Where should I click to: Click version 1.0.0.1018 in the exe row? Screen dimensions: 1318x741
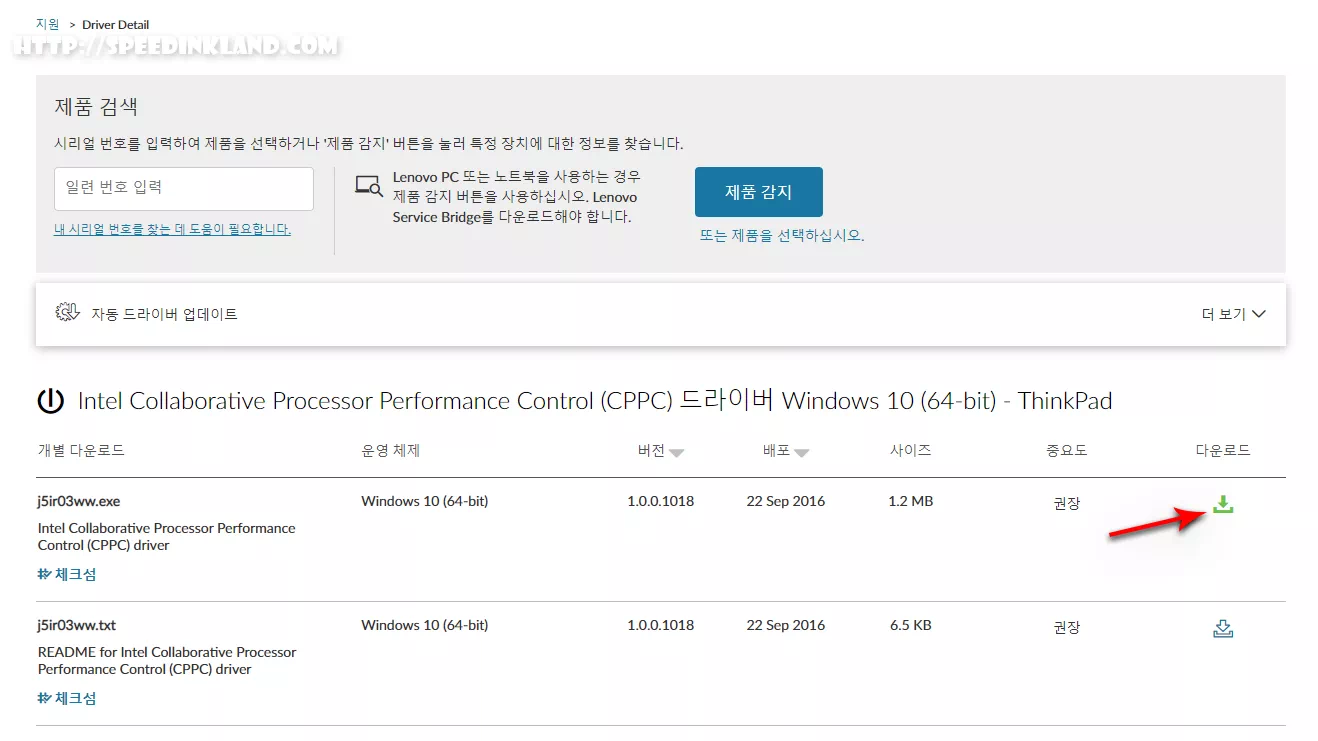pyautogui.click(x=661, y=501)
